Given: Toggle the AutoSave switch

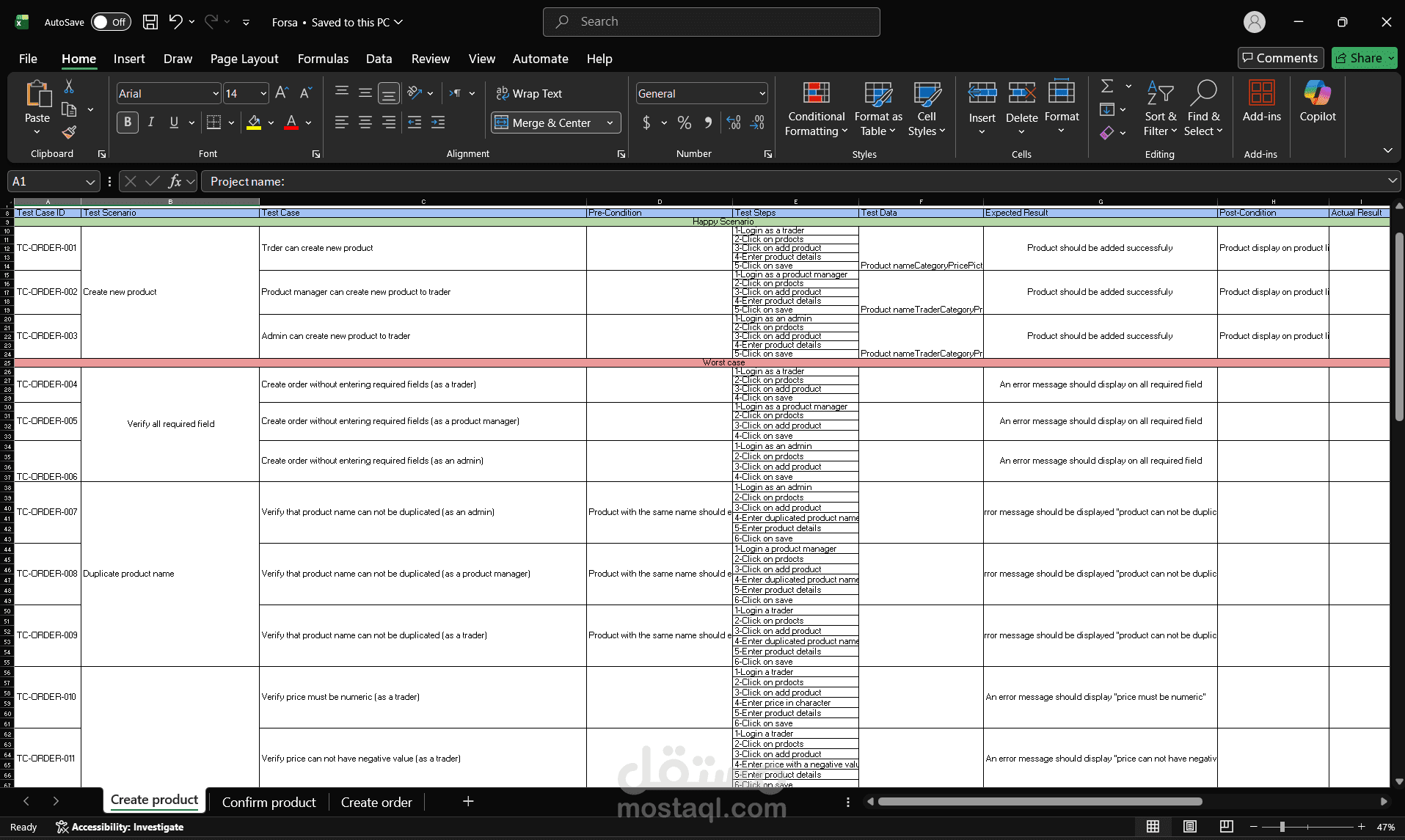Looking at the screenshot, I should click(x=111, y=22).
